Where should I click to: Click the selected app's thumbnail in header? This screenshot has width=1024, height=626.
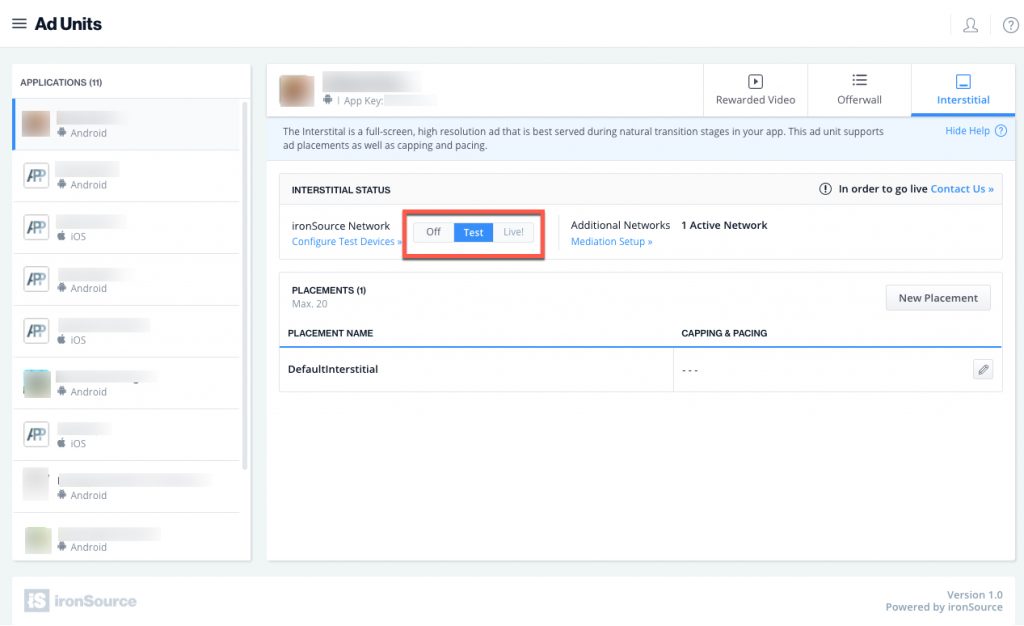[x=296, y=90]
